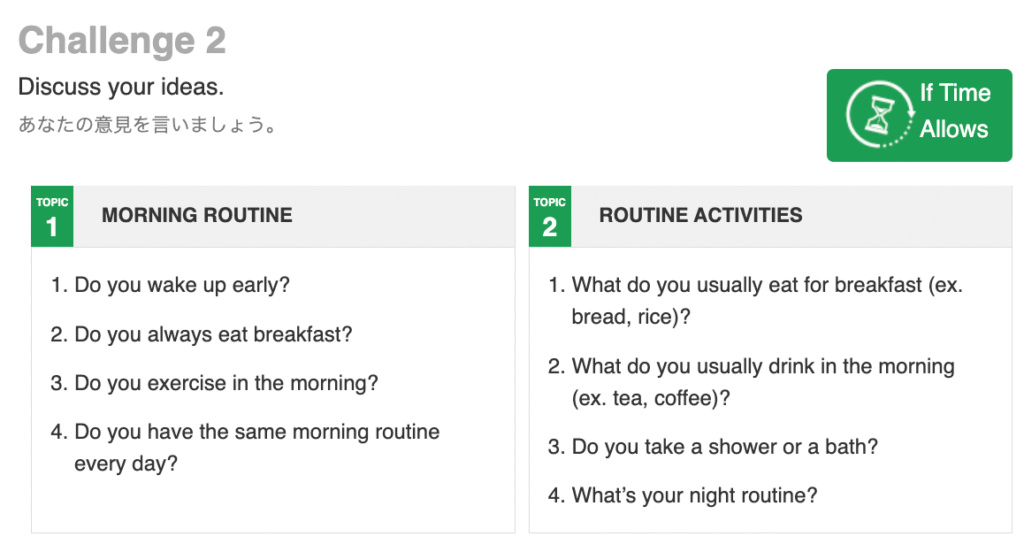Select the usually drink in the morning question
Image resolution: width=1024 pixels, height=552 pixels.
[751, 382]
